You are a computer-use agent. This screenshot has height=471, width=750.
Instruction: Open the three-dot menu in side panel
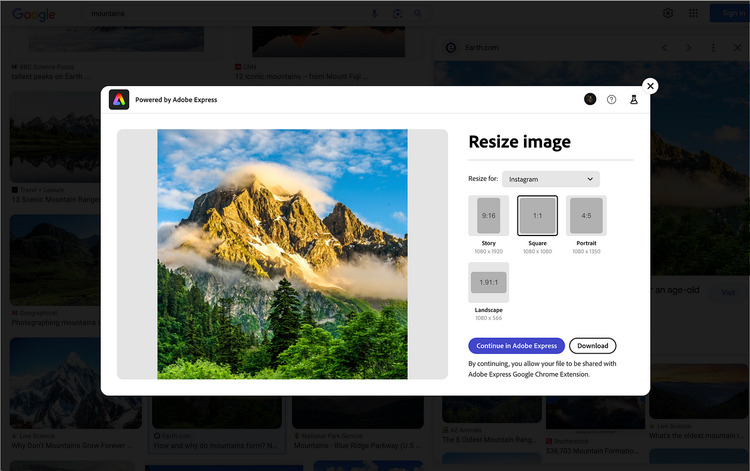(713, 48)
